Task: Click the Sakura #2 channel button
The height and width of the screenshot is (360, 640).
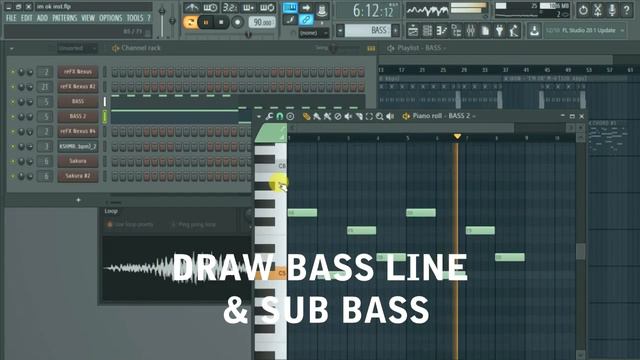Action: coord(78,176)
